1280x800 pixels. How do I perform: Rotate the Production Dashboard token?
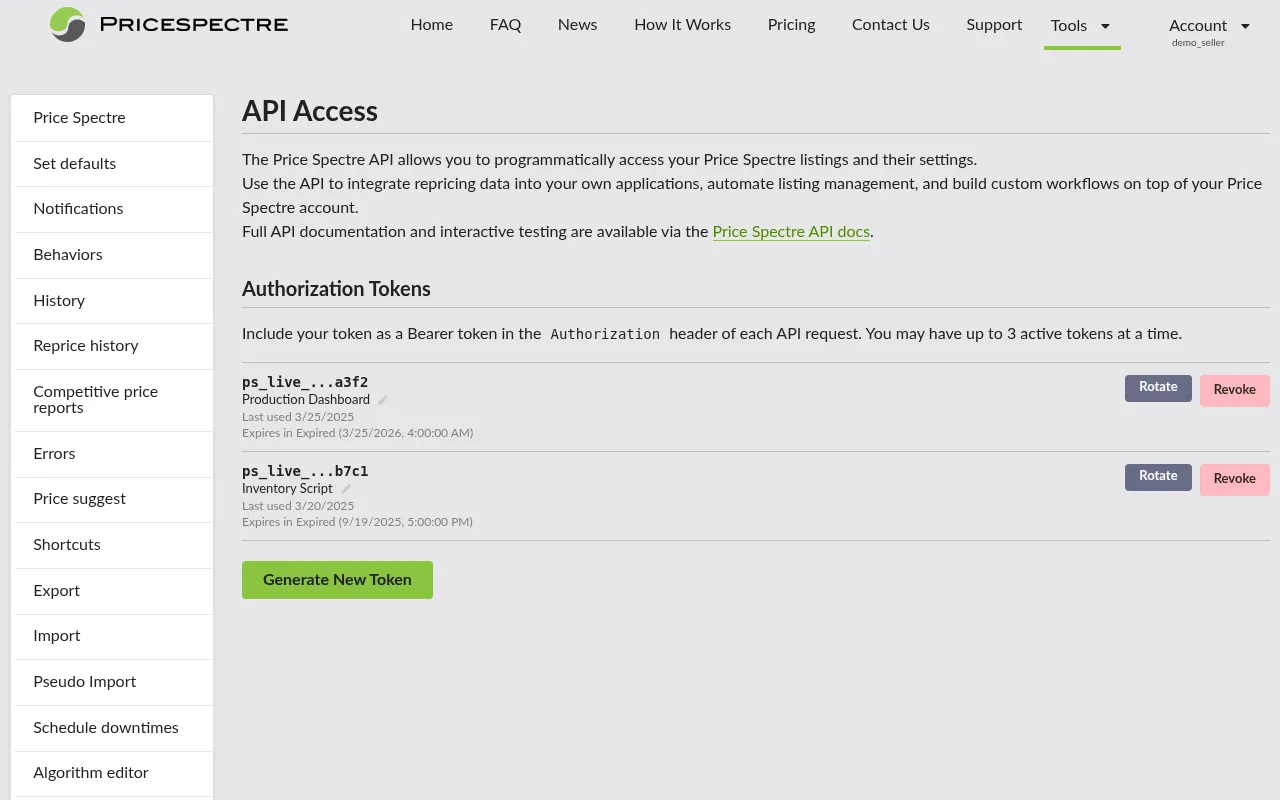(x=1157, y=389)
